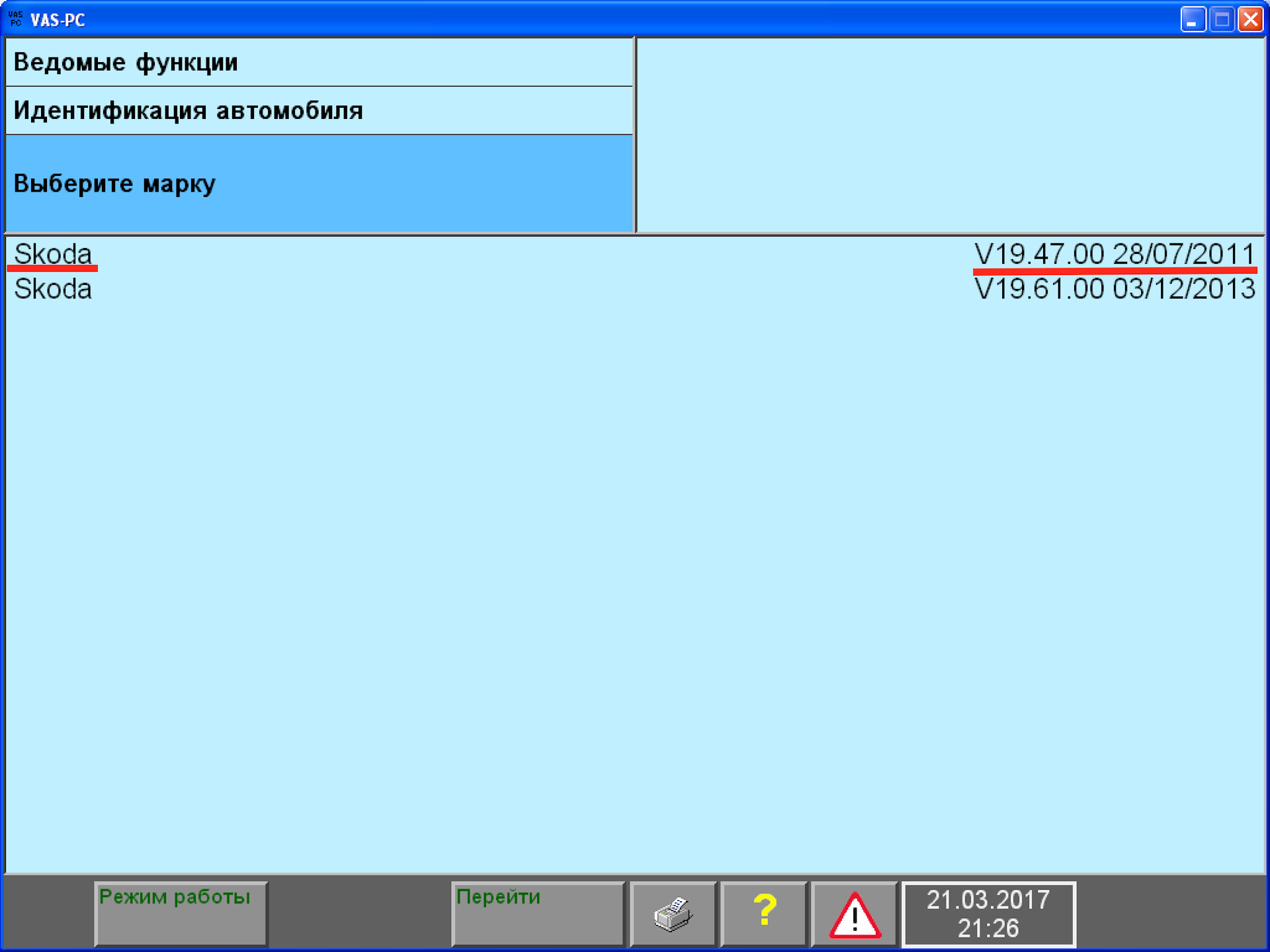This screenshot has width=1270, height=952.
Task: Open the Перейти menu button
Action: [x=537, y=914]
